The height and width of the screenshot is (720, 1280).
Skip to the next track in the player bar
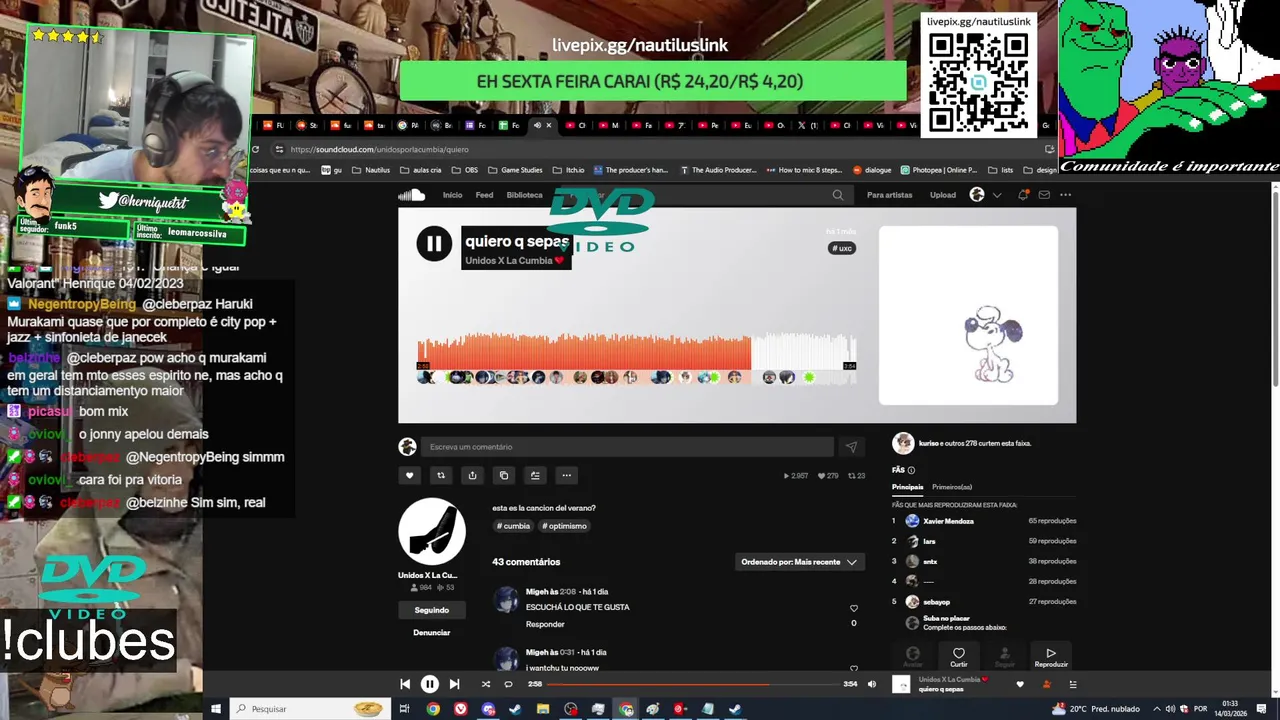pos(454,684)
